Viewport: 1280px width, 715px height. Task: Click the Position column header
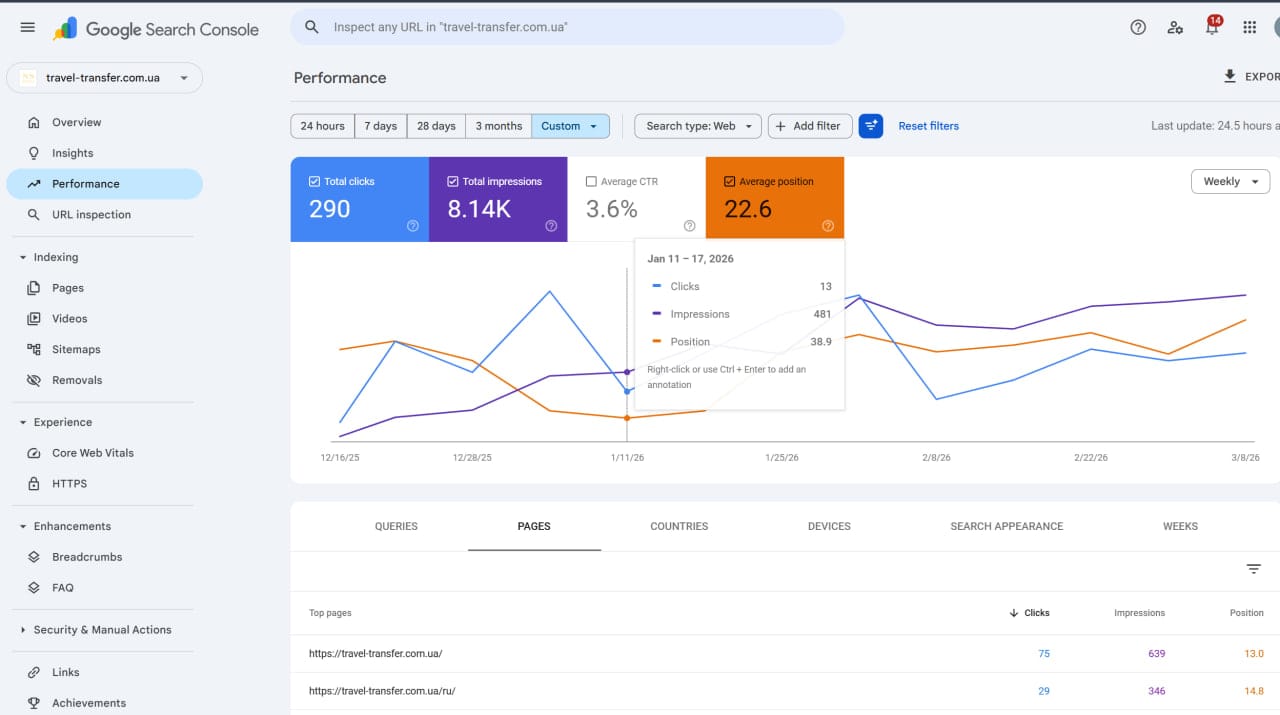[1247, 613]
